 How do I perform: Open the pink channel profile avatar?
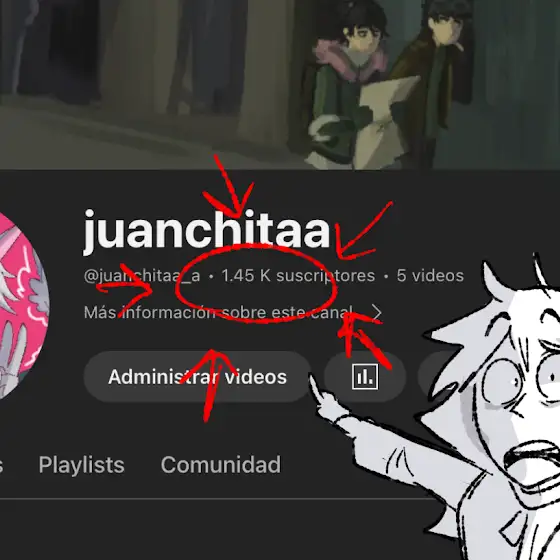coord(21,307)
